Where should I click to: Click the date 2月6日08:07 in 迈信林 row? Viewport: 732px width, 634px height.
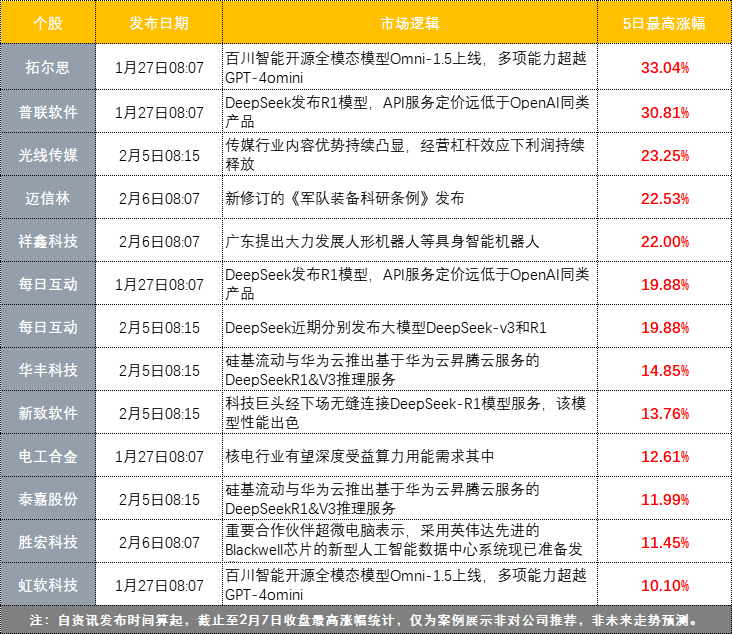(159, 198)
